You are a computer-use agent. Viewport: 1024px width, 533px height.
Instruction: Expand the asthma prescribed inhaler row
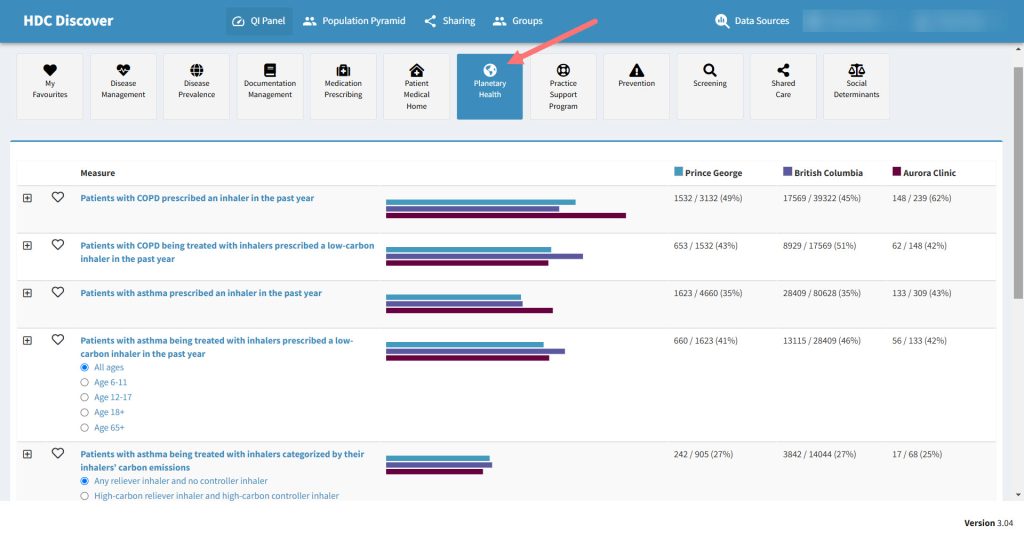point(27,293)
